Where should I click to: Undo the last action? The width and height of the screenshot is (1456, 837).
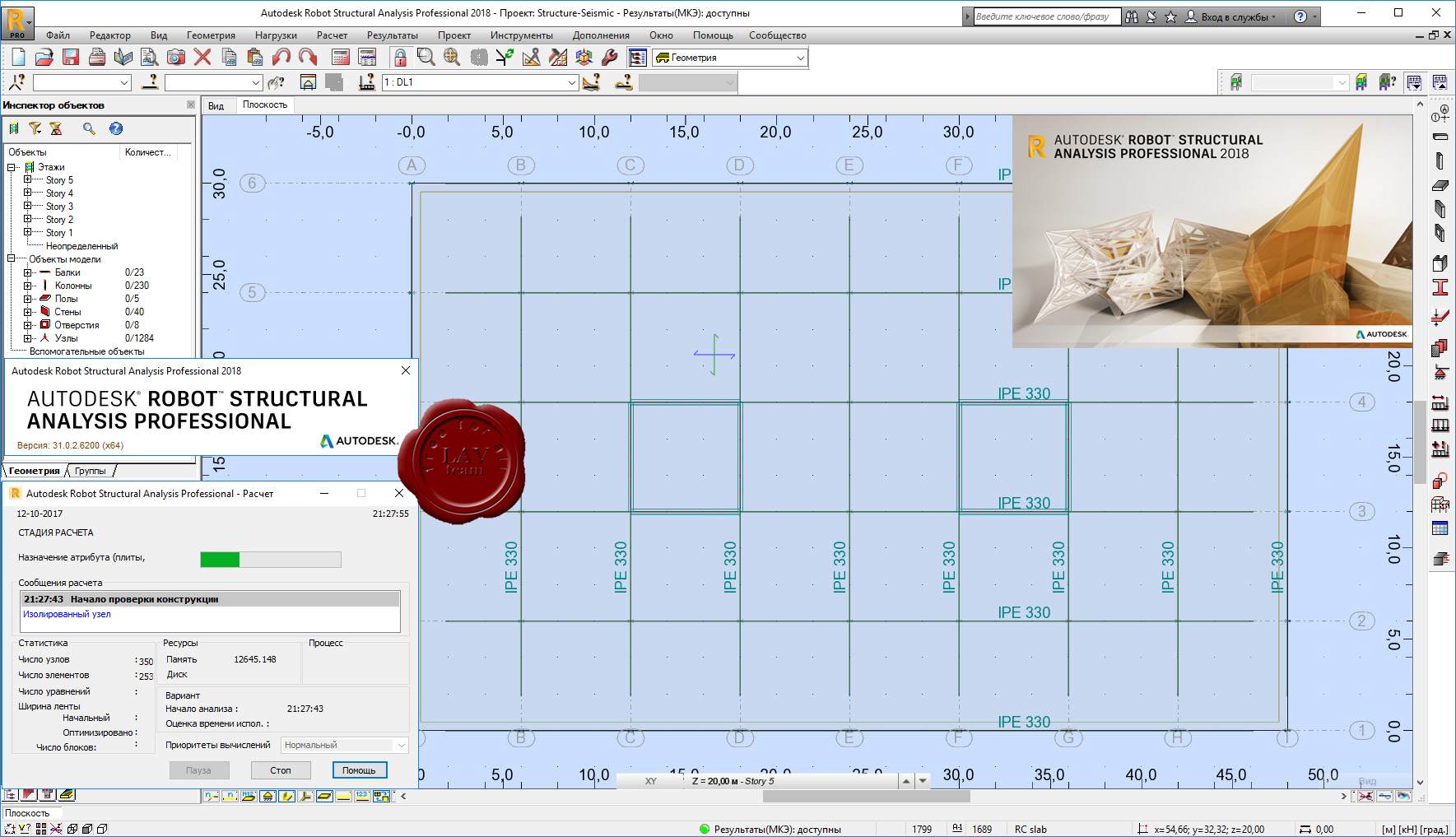click(281, 57)
